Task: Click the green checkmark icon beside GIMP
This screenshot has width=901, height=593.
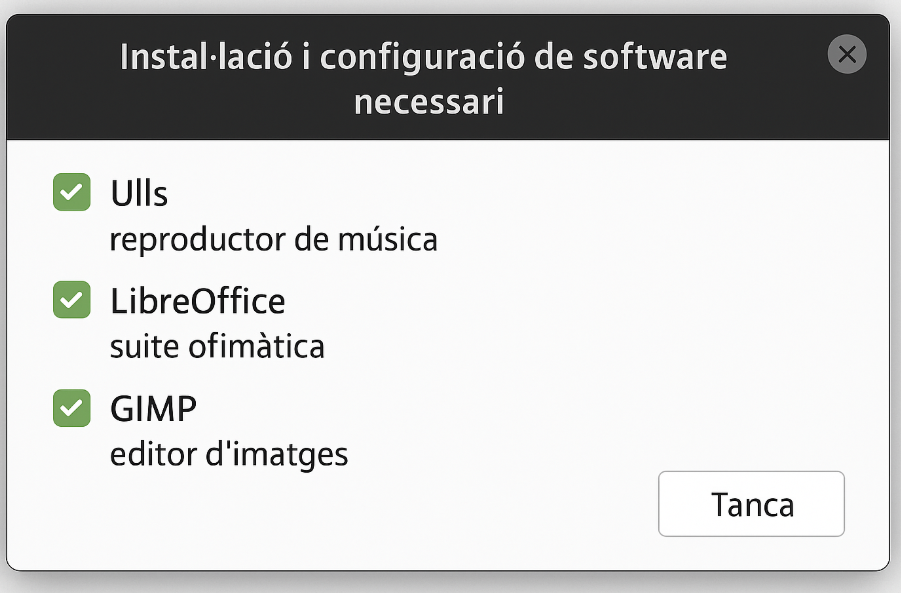Action: coord(71,408)
